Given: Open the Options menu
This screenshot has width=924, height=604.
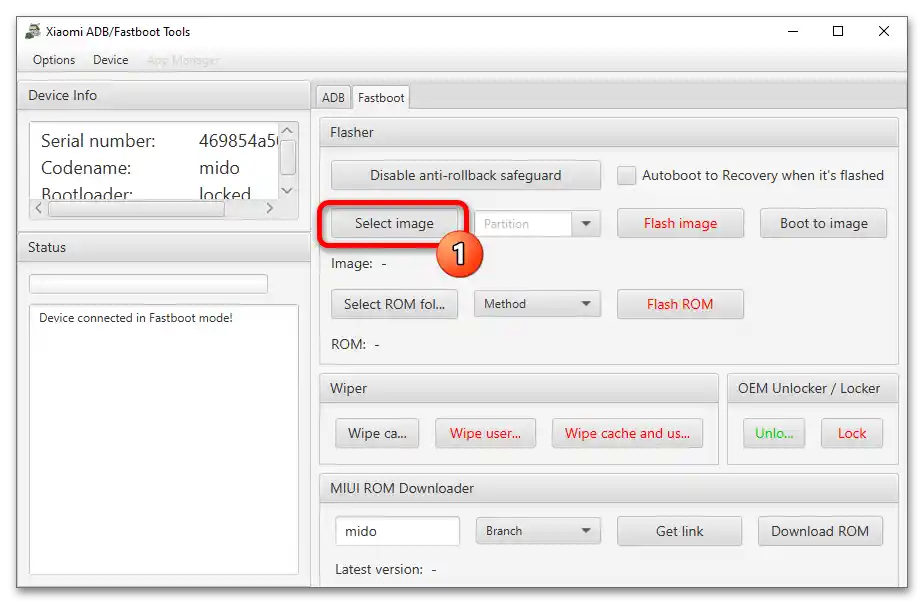Looking at the screenshot, I should tap(54, 60).
